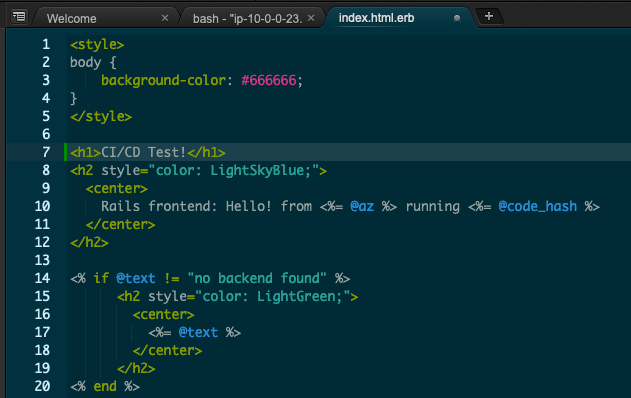
Task: Click the </center> tag on line 18
Action: pos(167,350)
